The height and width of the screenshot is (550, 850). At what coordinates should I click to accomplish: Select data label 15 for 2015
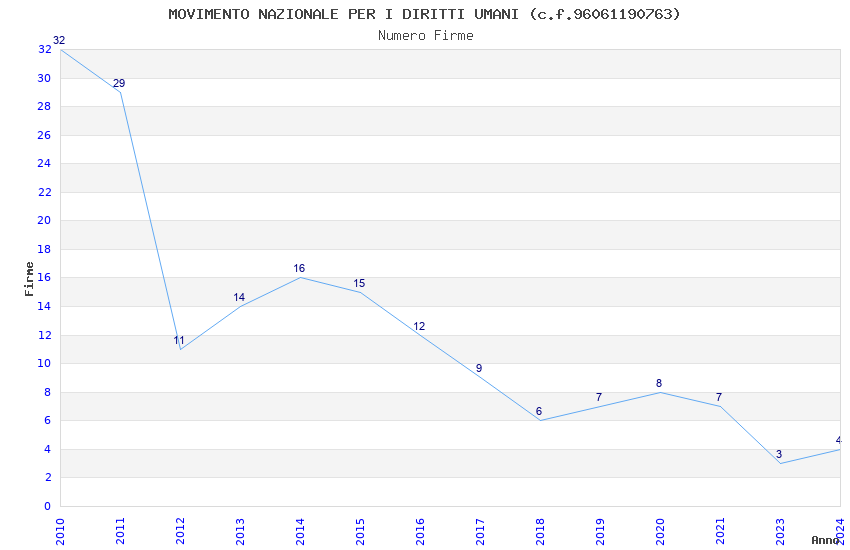[359, 283]
